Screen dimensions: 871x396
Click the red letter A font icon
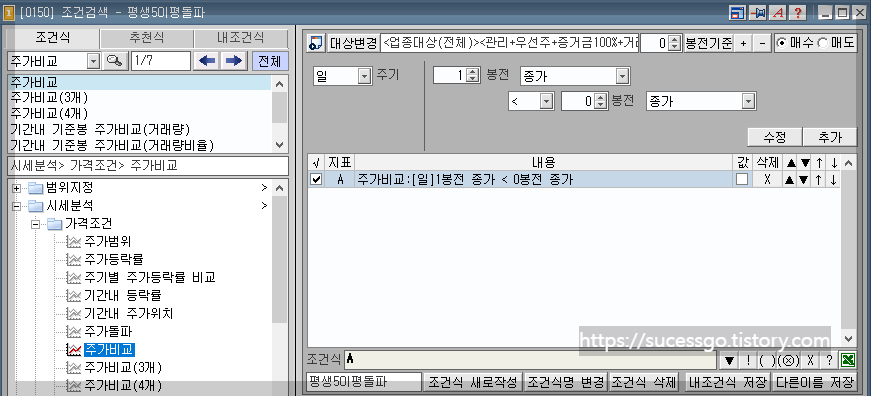[x=778, y=13]
